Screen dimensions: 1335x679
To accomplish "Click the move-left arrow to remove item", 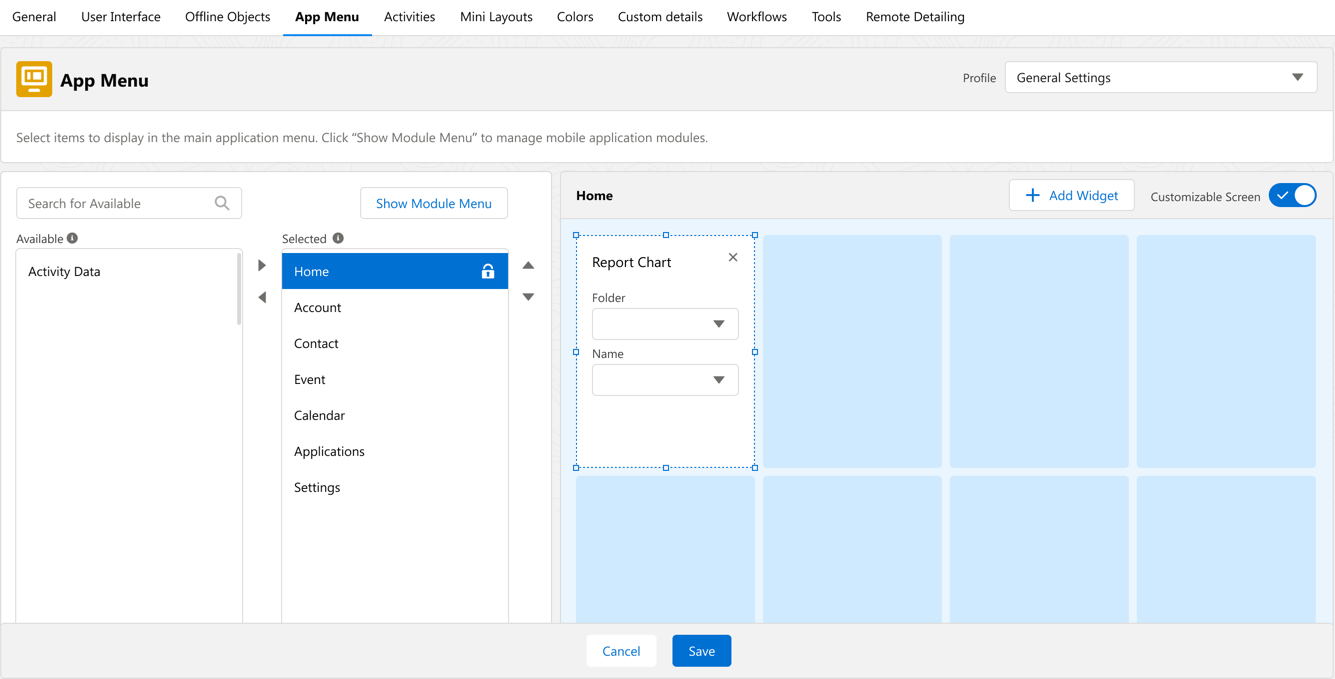I will point(262,297).
